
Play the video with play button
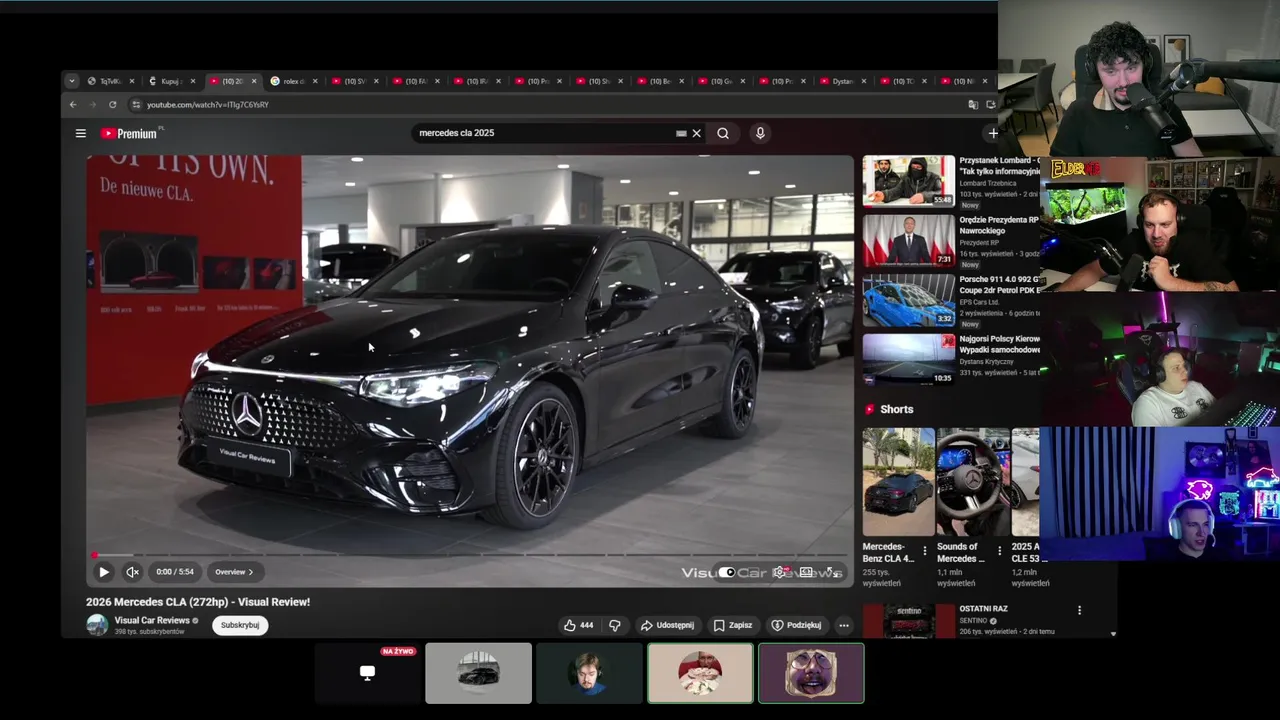pyautogui.click(x=104, y=572)
